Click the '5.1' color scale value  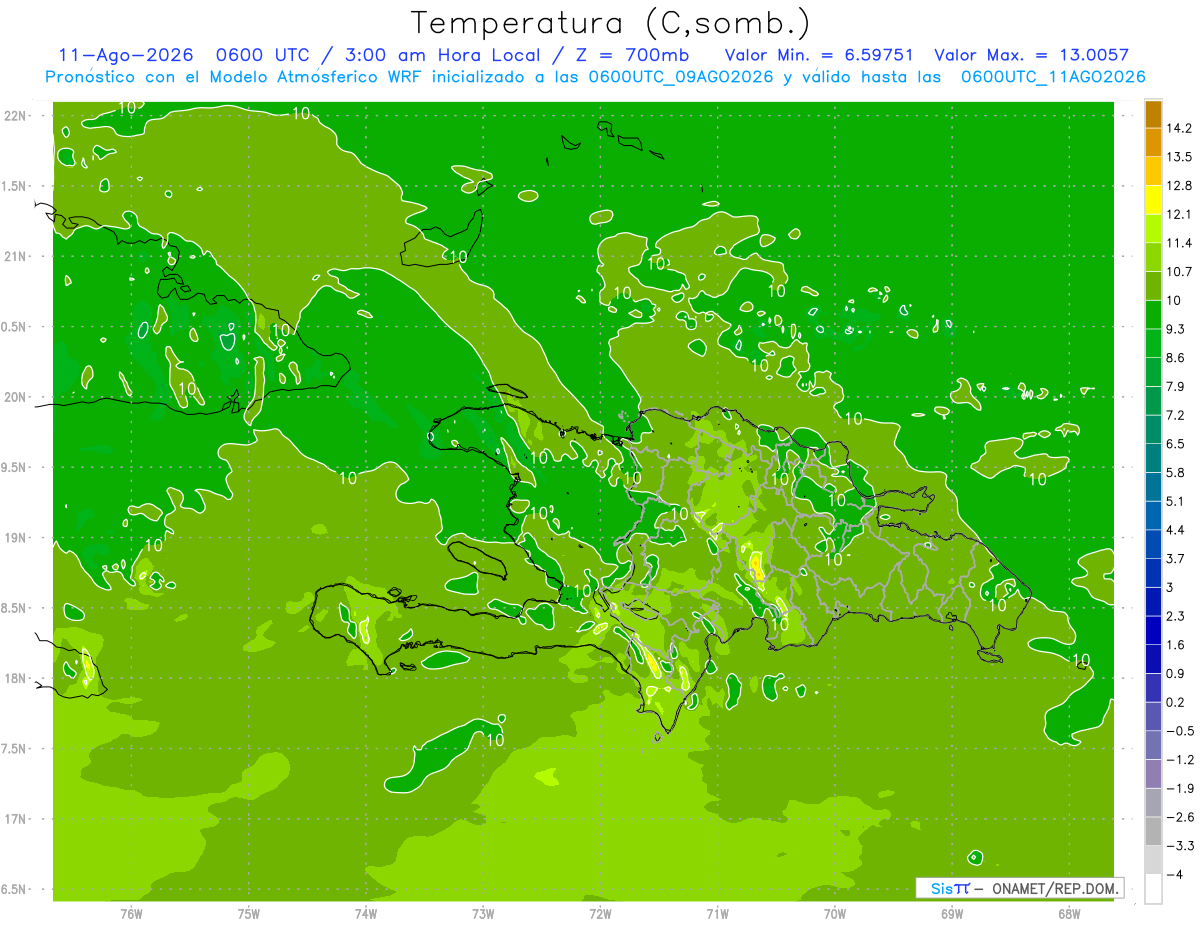click(x=1176, y=501)
